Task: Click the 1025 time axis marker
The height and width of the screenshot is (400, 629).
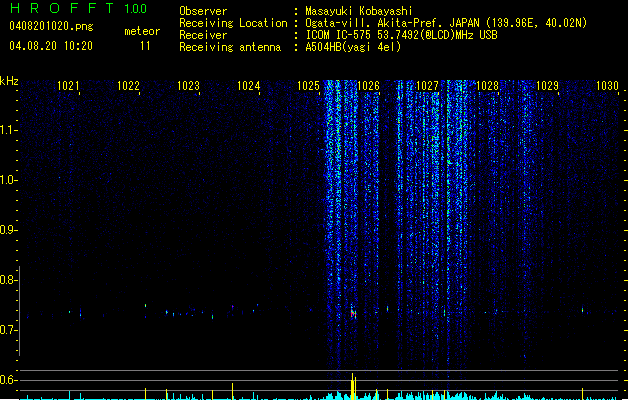Action: pyautogui.click(x=308, y=86)
